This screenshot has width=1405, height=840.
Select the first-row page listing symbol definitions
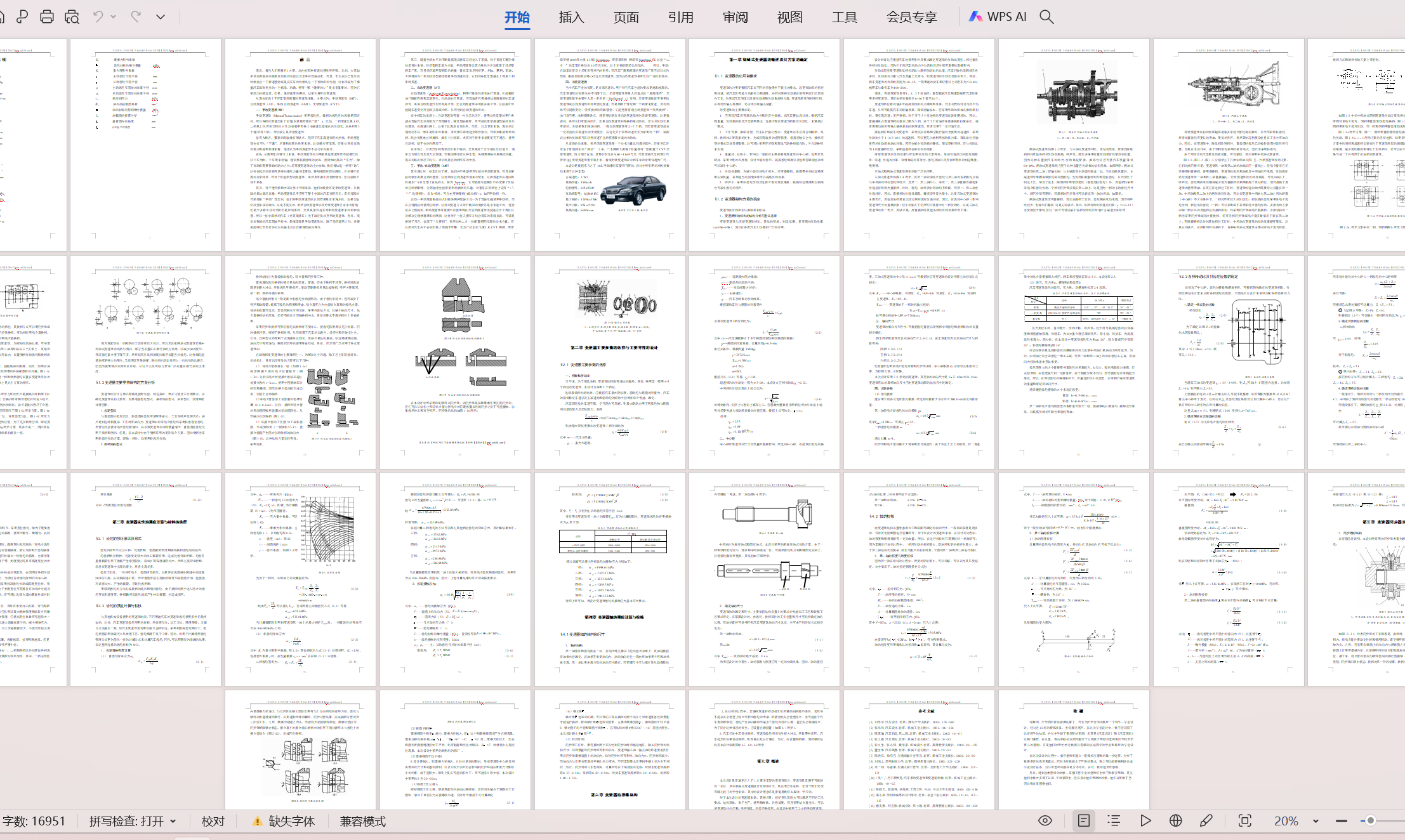click(x=145, y=145)
